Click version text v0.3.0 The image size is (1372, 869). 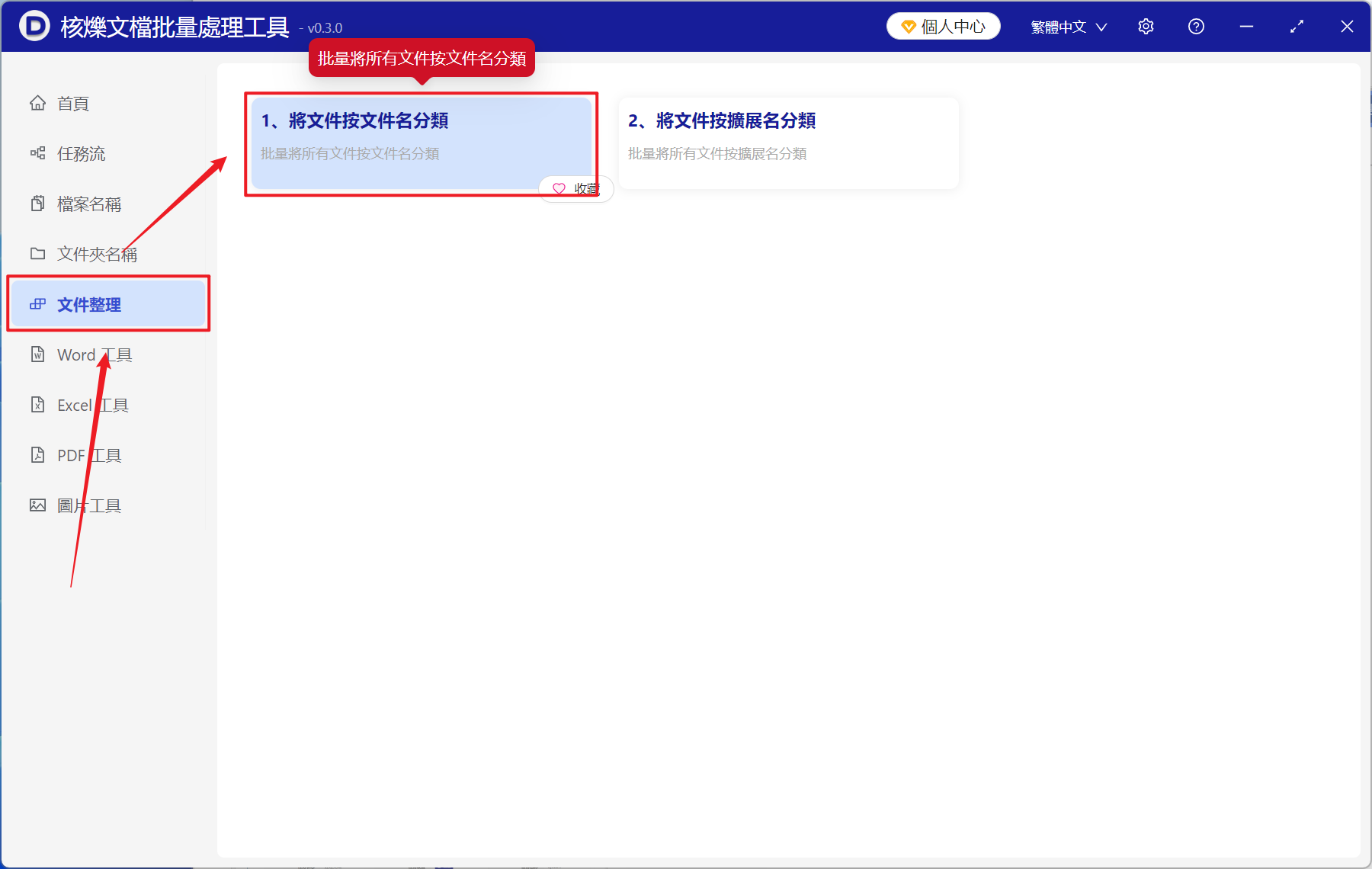(325, 28)
